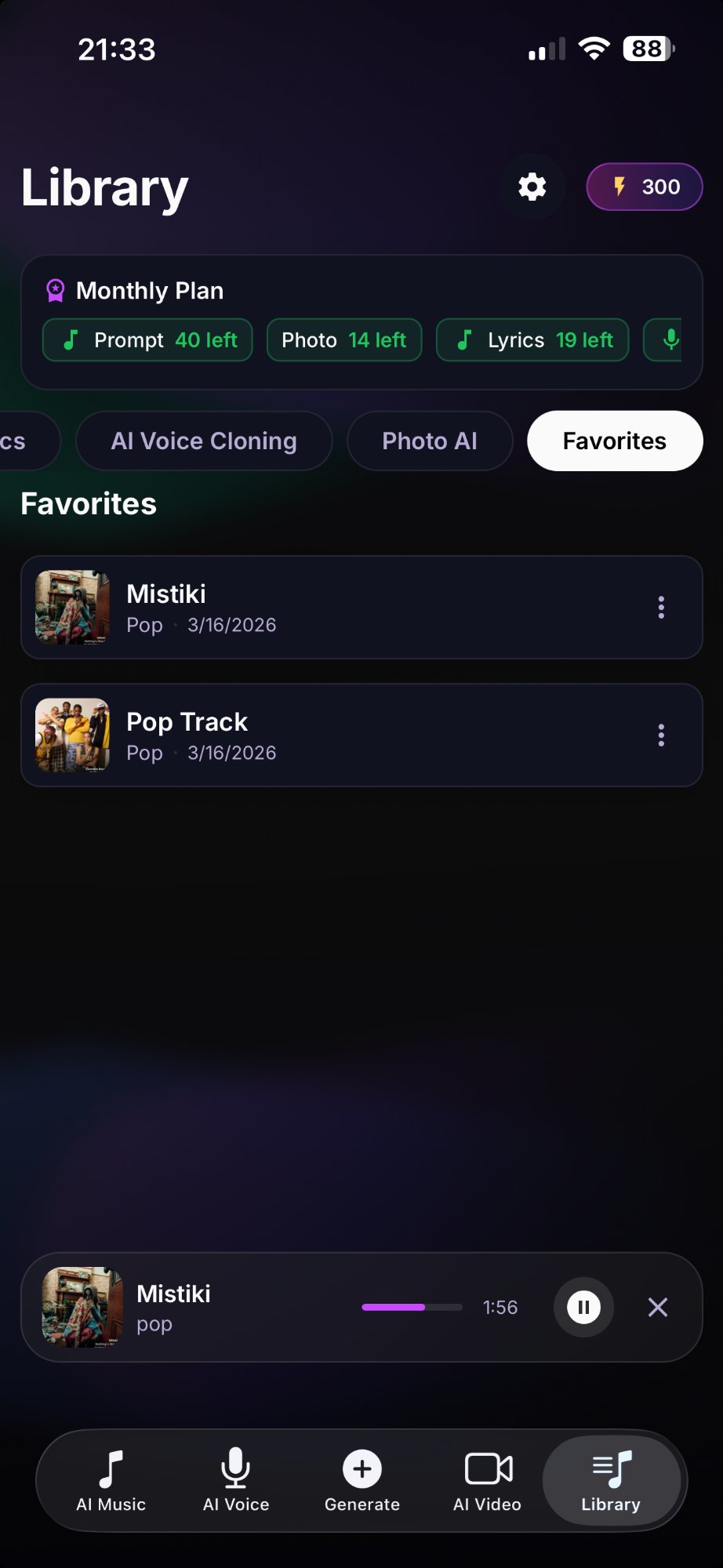
Task: Tap the Monthly Plan badge icon
Action: coord(56,291)
